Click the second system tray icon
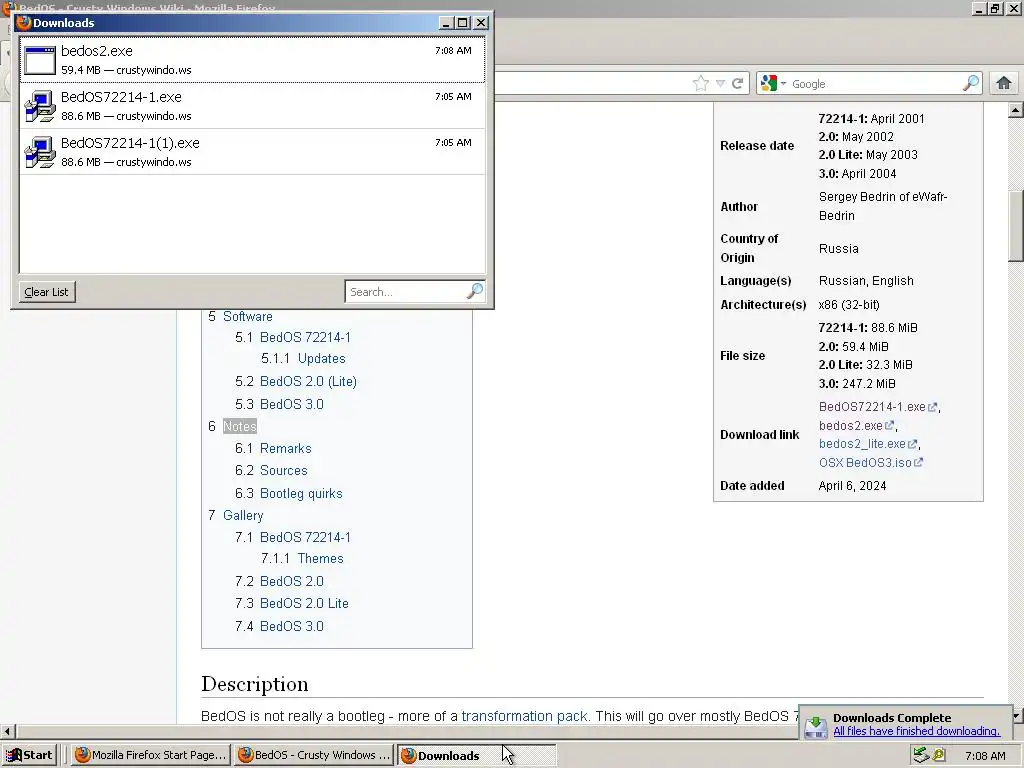 point(939,755)
